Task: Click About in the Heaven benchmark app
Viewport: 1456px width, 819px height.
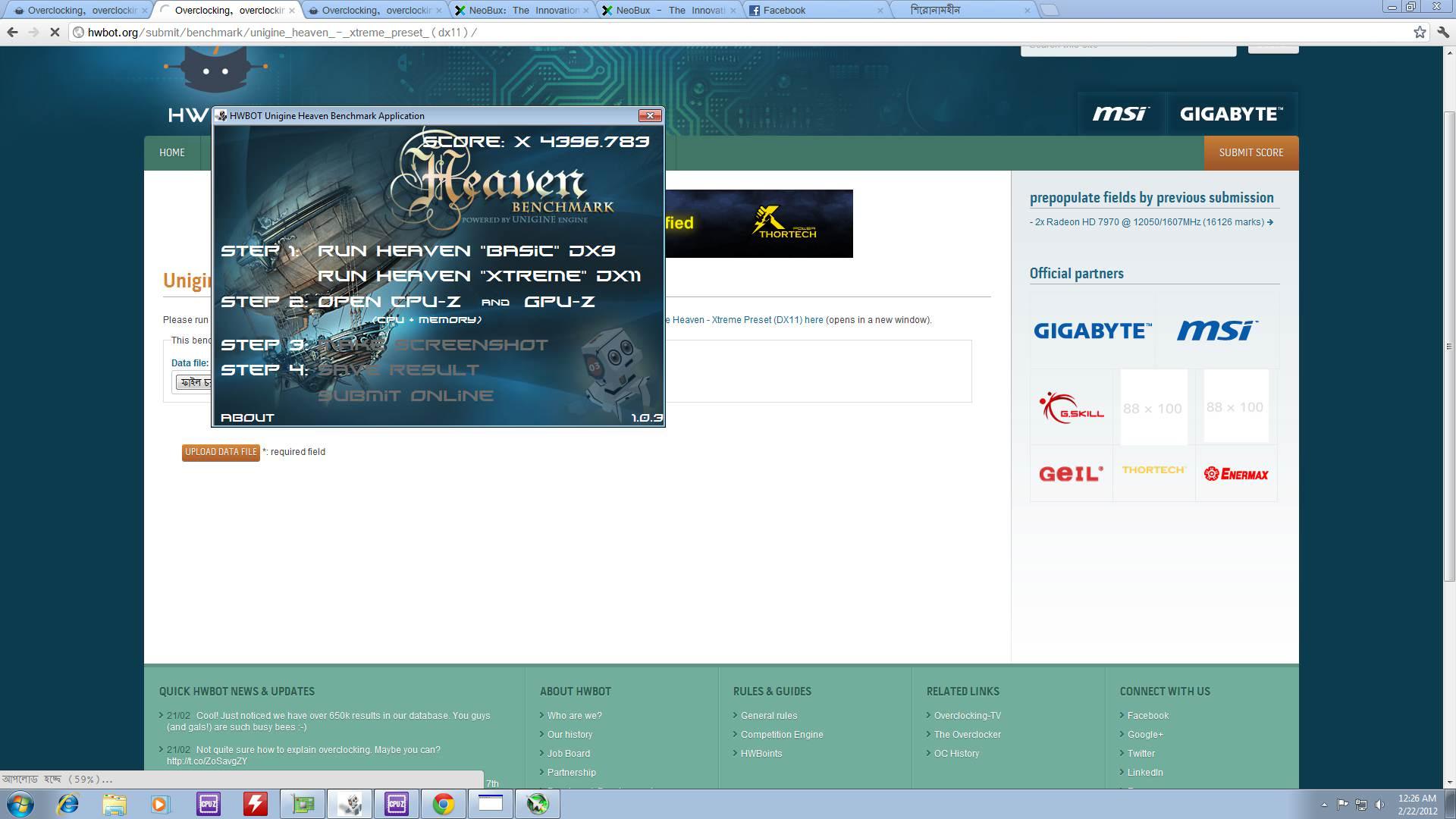Action: click(x=247, y=418)
